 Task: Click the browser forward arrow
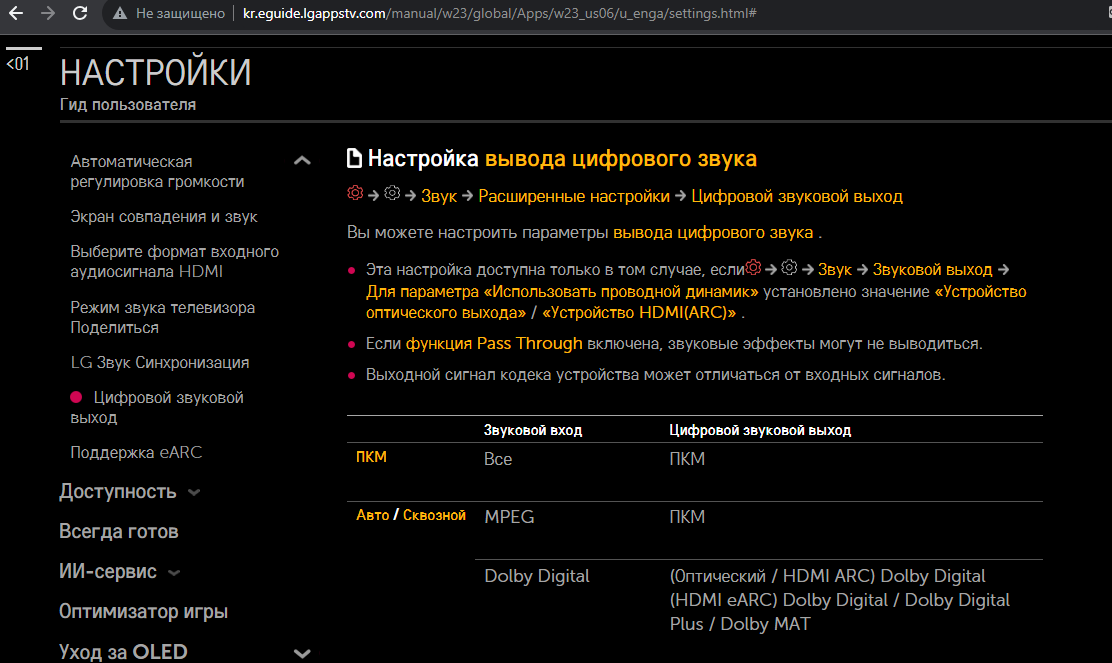click(48, 14)
